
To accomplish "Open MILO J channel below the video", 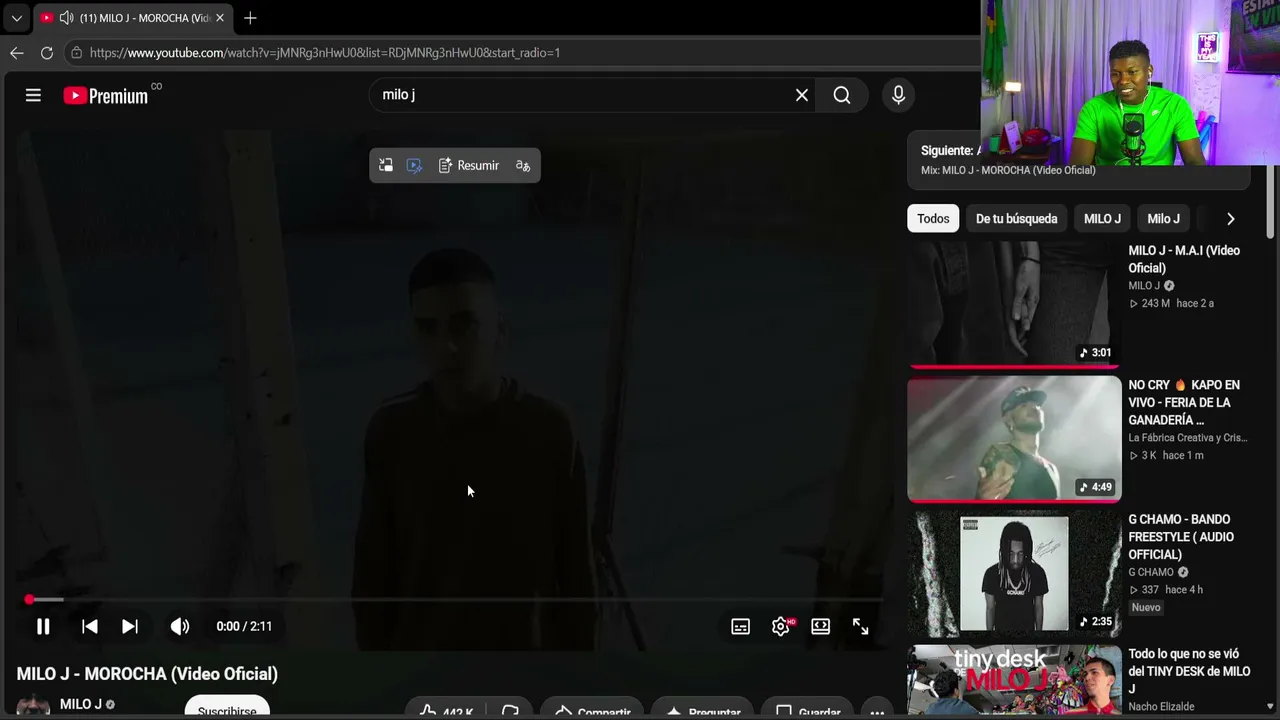I will click(x=81, y=704).
